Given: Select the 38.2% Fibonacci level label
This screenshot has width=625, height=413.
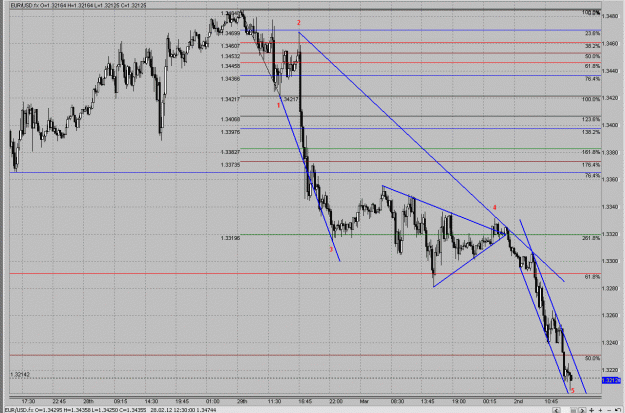Looking at the screenshot, I should (x=592, y=46).
